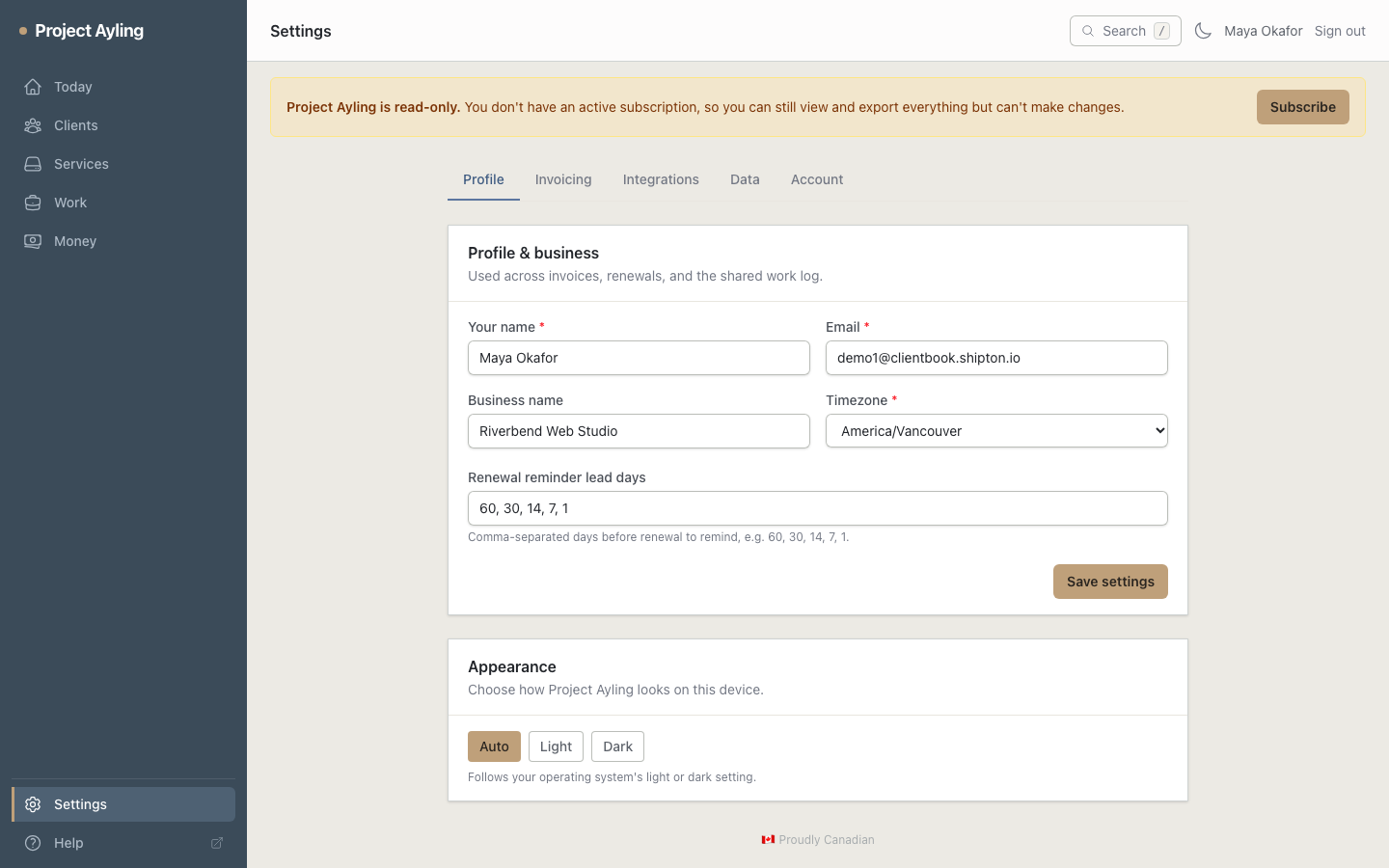Viewport: 1389px width, 868px height.
Task: Click the Sign out link
Action: pyautogui.click(x=1340, y=31)
